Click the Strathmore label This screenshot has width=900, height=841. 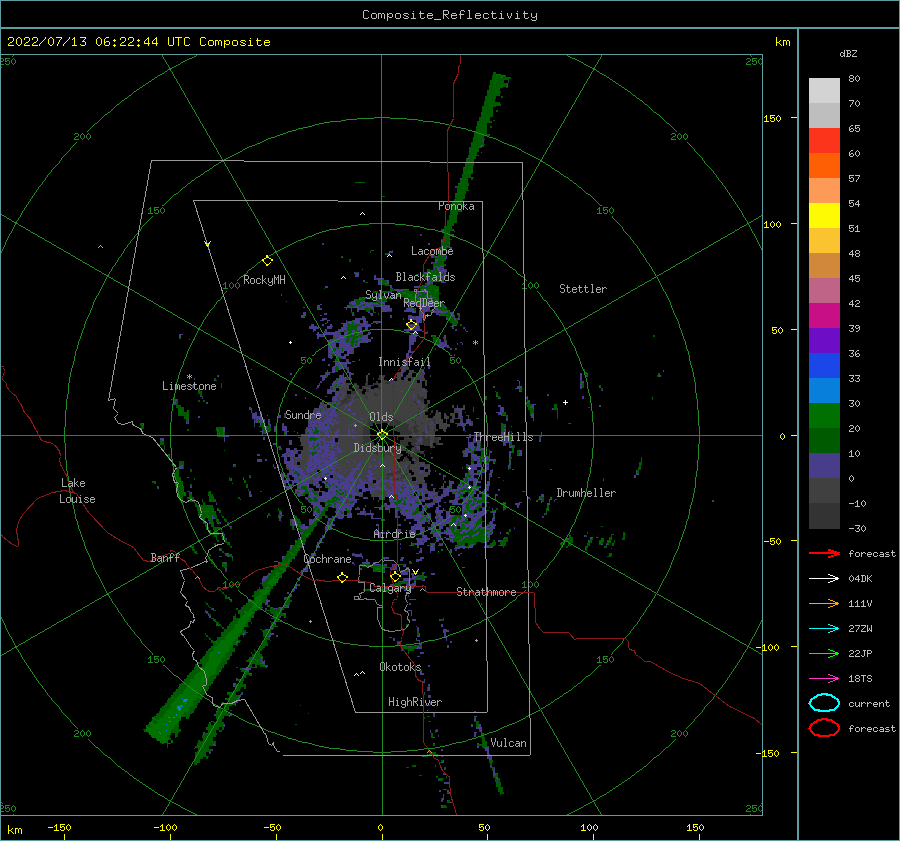click(x=486, y=592)
